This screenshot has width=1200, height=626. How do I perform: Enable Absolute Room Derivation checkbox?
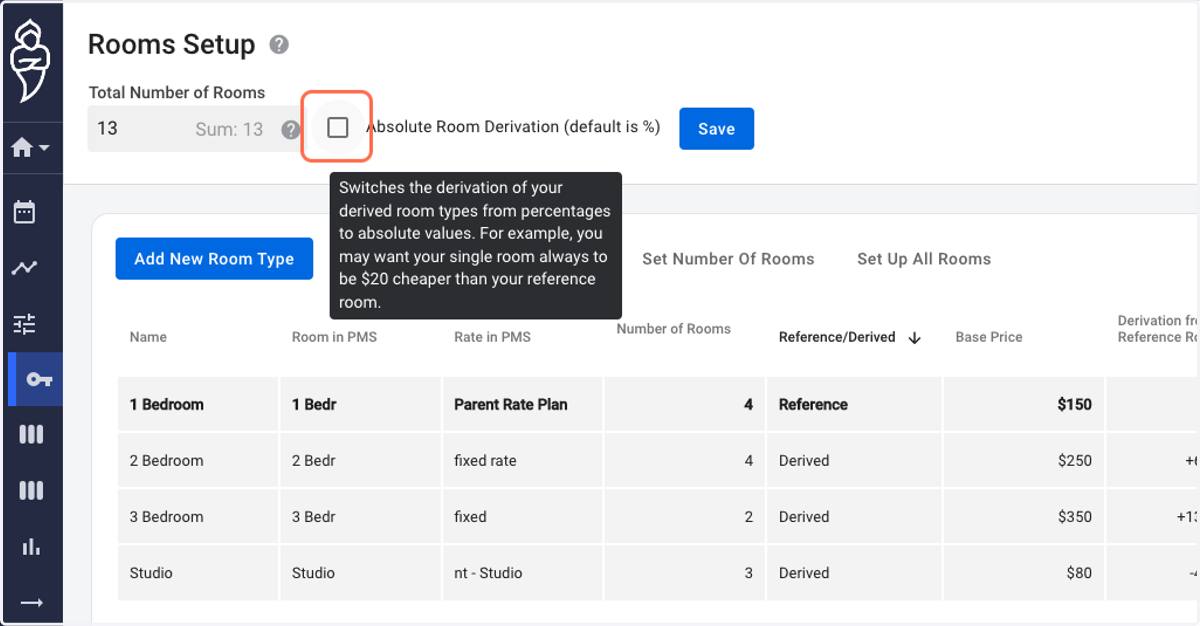pos(338,127)
